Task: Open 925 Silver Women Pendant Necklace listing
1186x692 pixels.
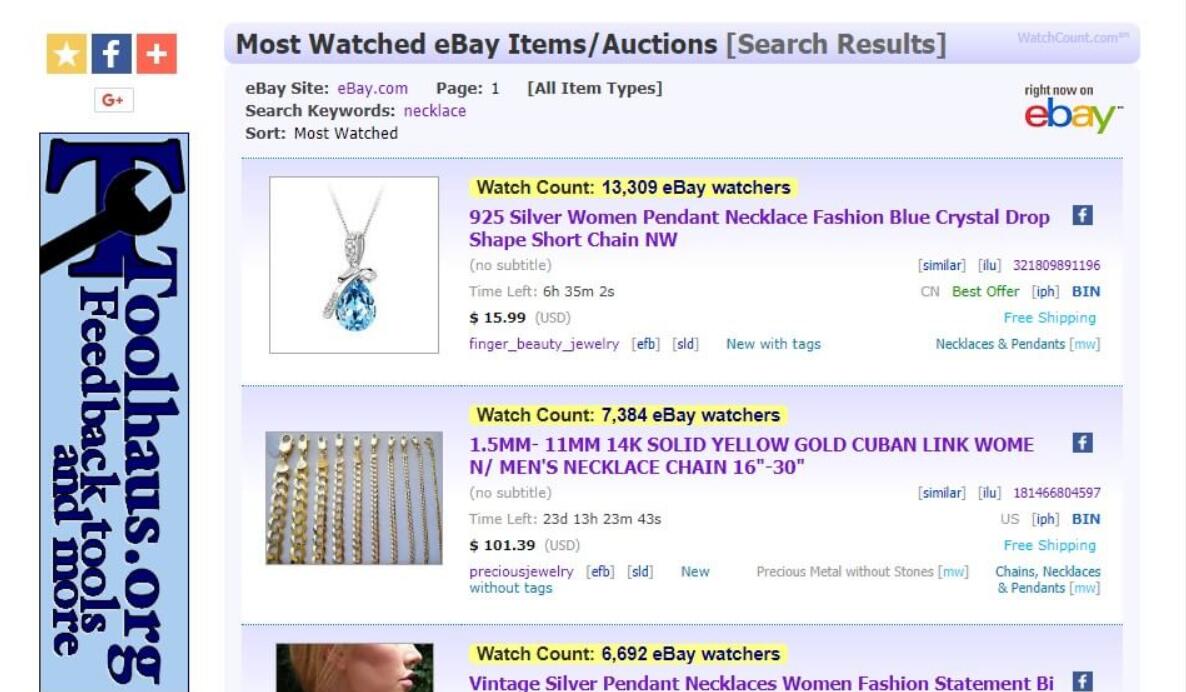Action: 759,228
